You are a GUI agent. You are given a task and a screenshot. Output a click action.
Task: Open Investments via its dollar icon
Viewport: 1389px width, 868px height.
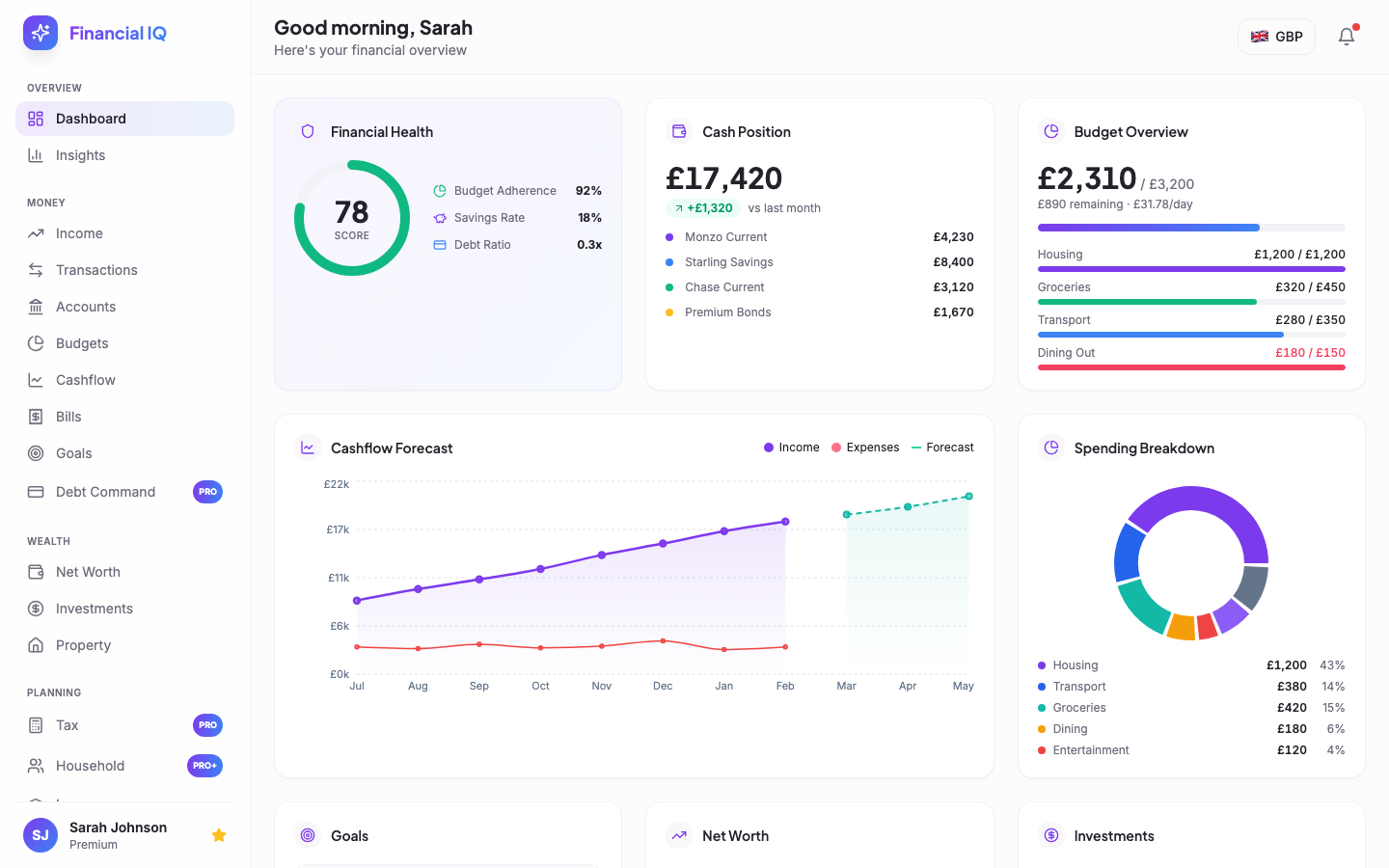[35, 609]
